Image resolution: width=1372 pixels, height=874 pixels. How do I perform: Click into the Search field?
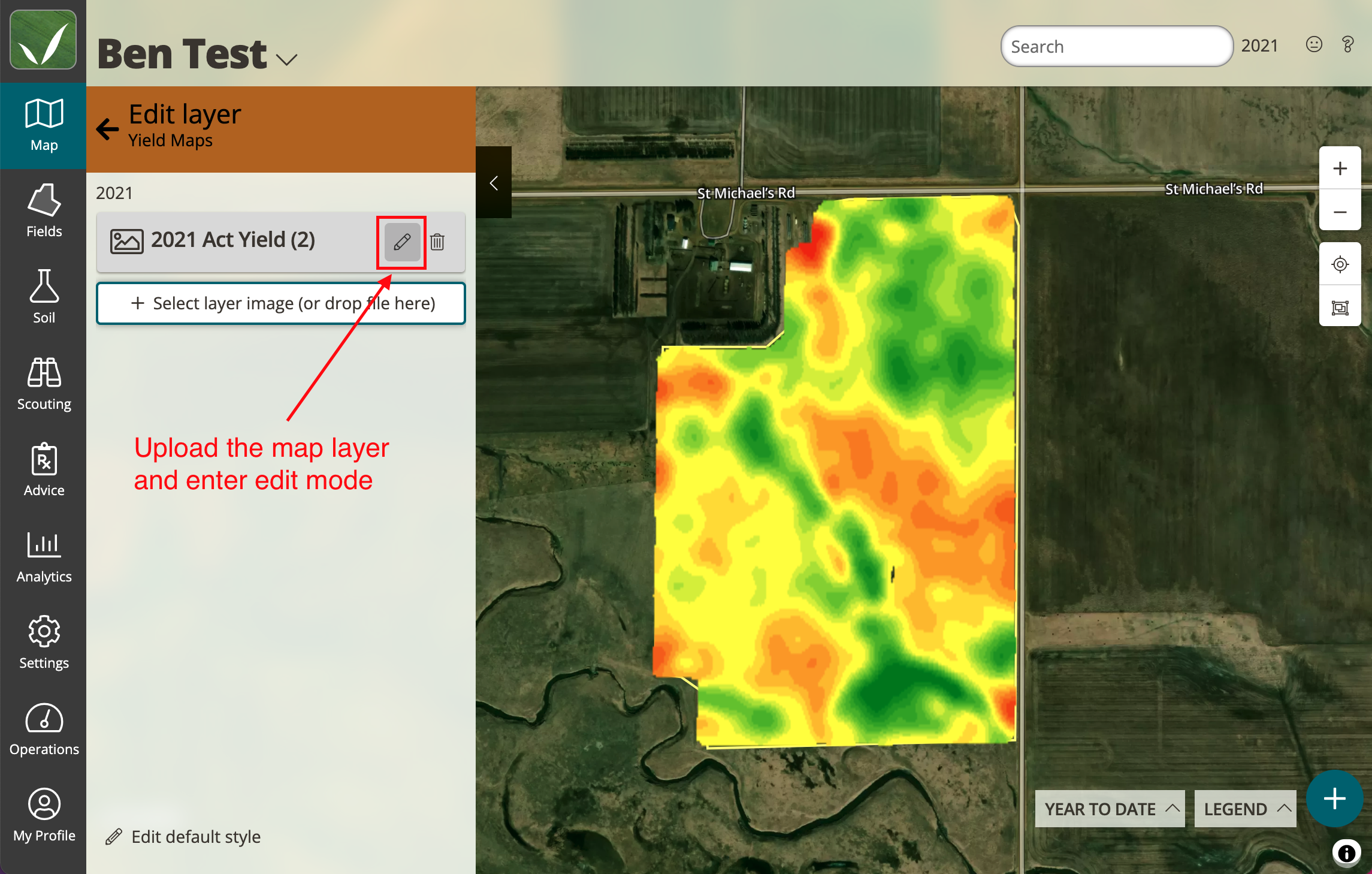[1117, 46]
